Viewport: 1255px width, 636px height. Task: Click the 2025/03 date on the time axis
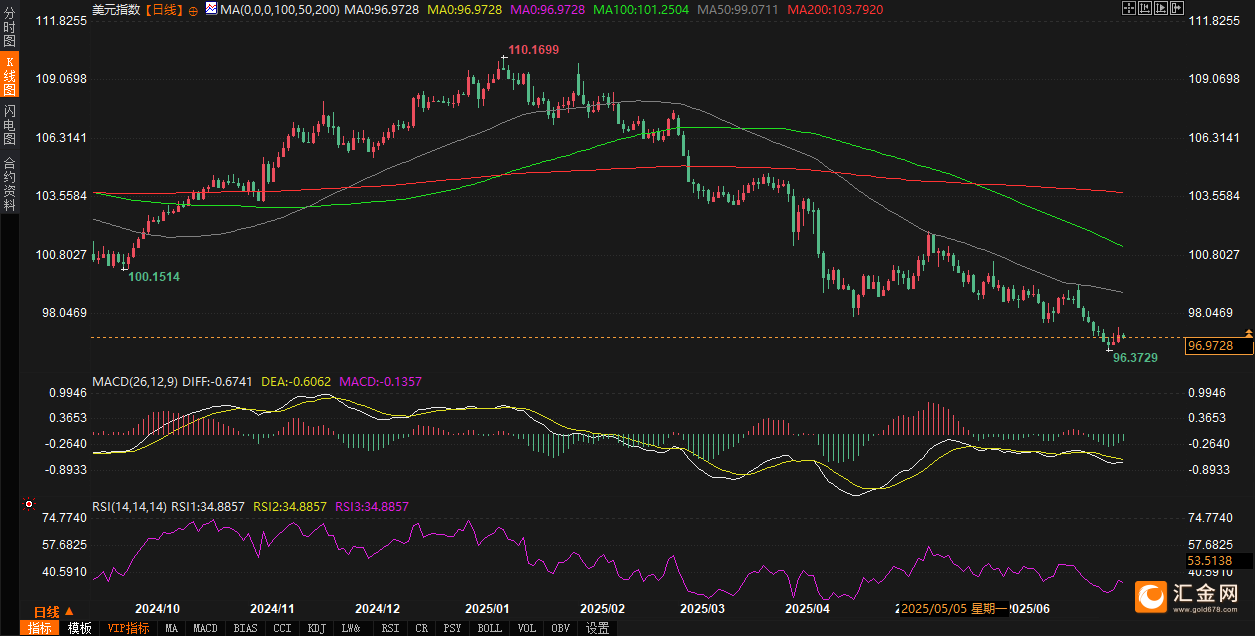pos(701,608)
